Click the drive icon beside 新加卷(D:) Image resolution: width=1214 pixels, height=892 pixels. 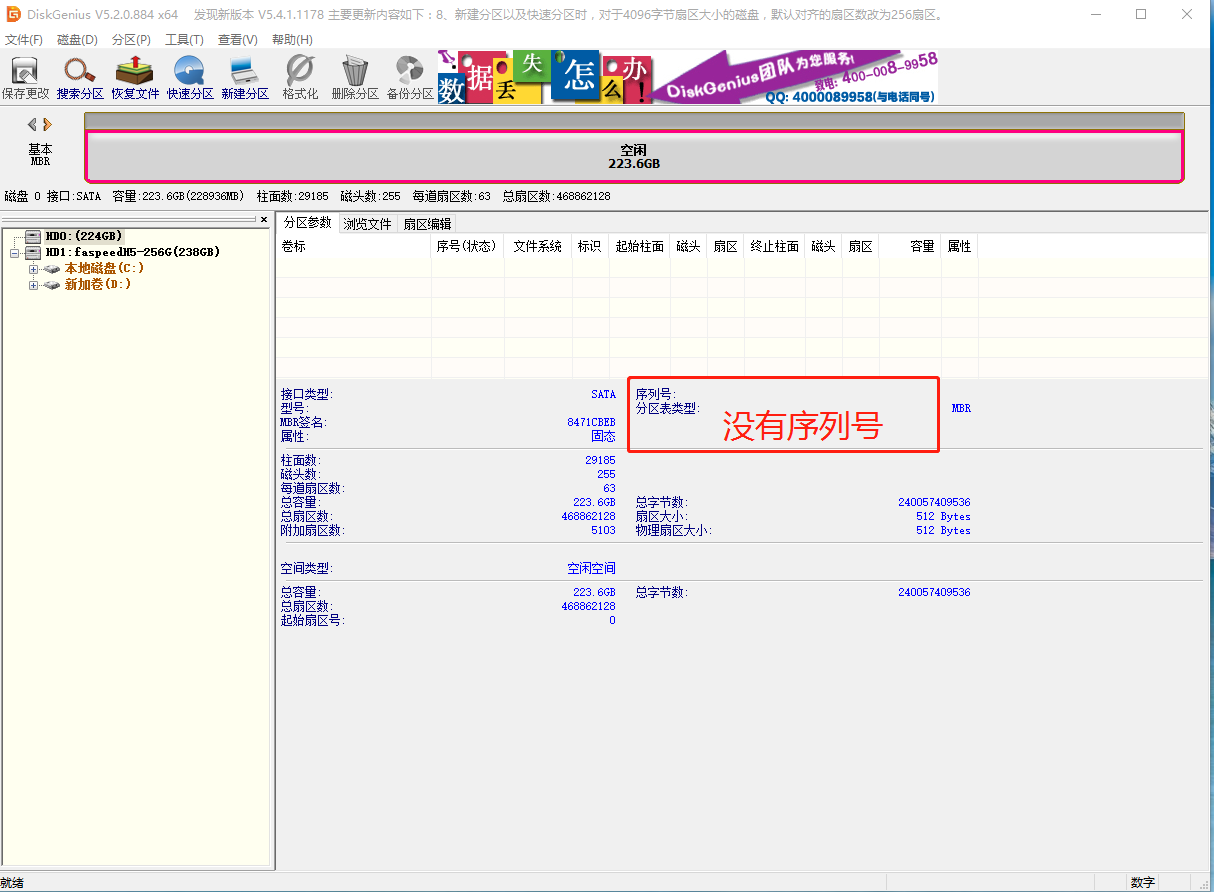[52, 285]
